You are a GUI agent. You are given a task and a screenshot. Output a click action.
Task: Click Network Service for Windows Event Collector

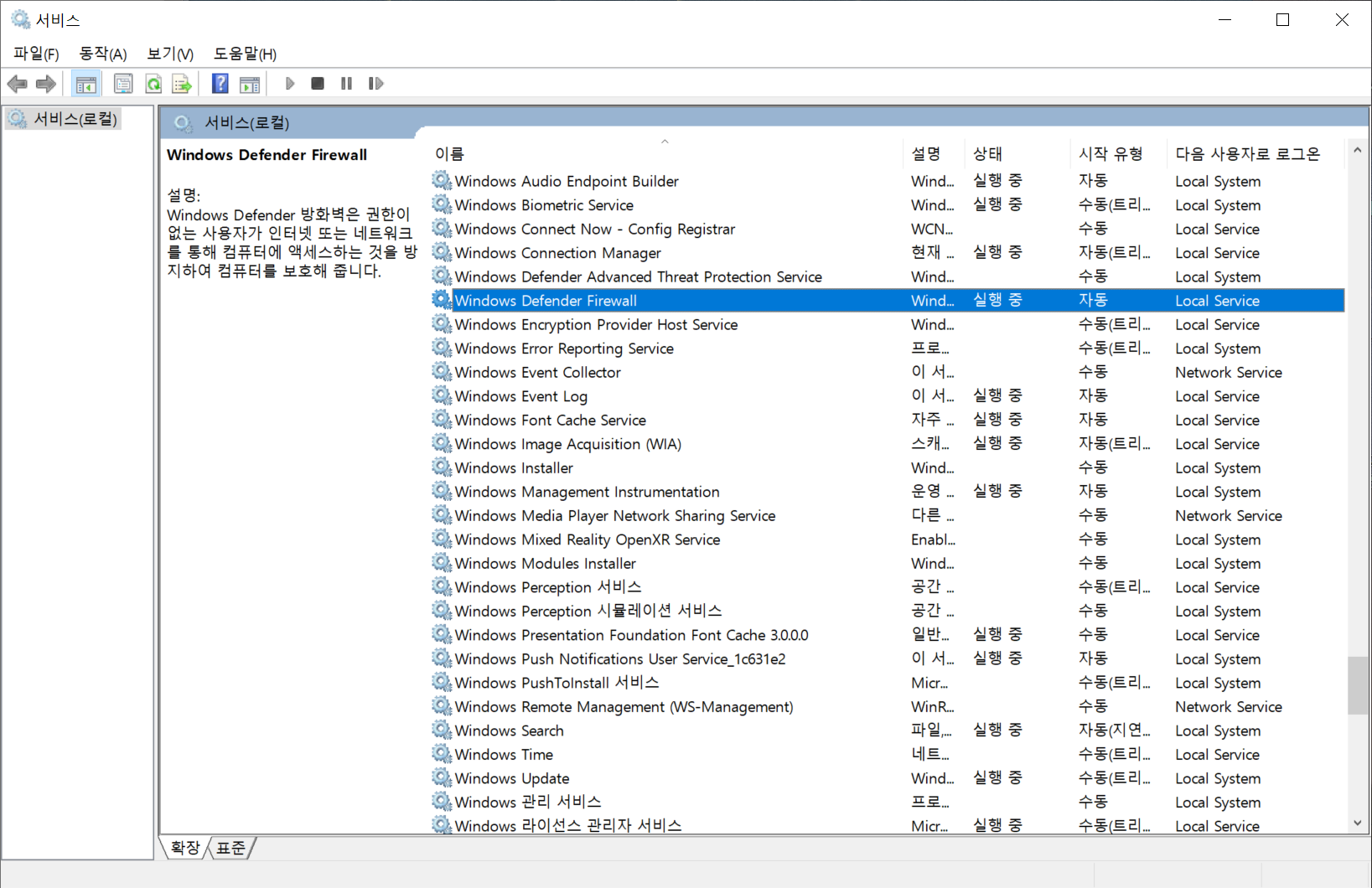[1229, 372]
